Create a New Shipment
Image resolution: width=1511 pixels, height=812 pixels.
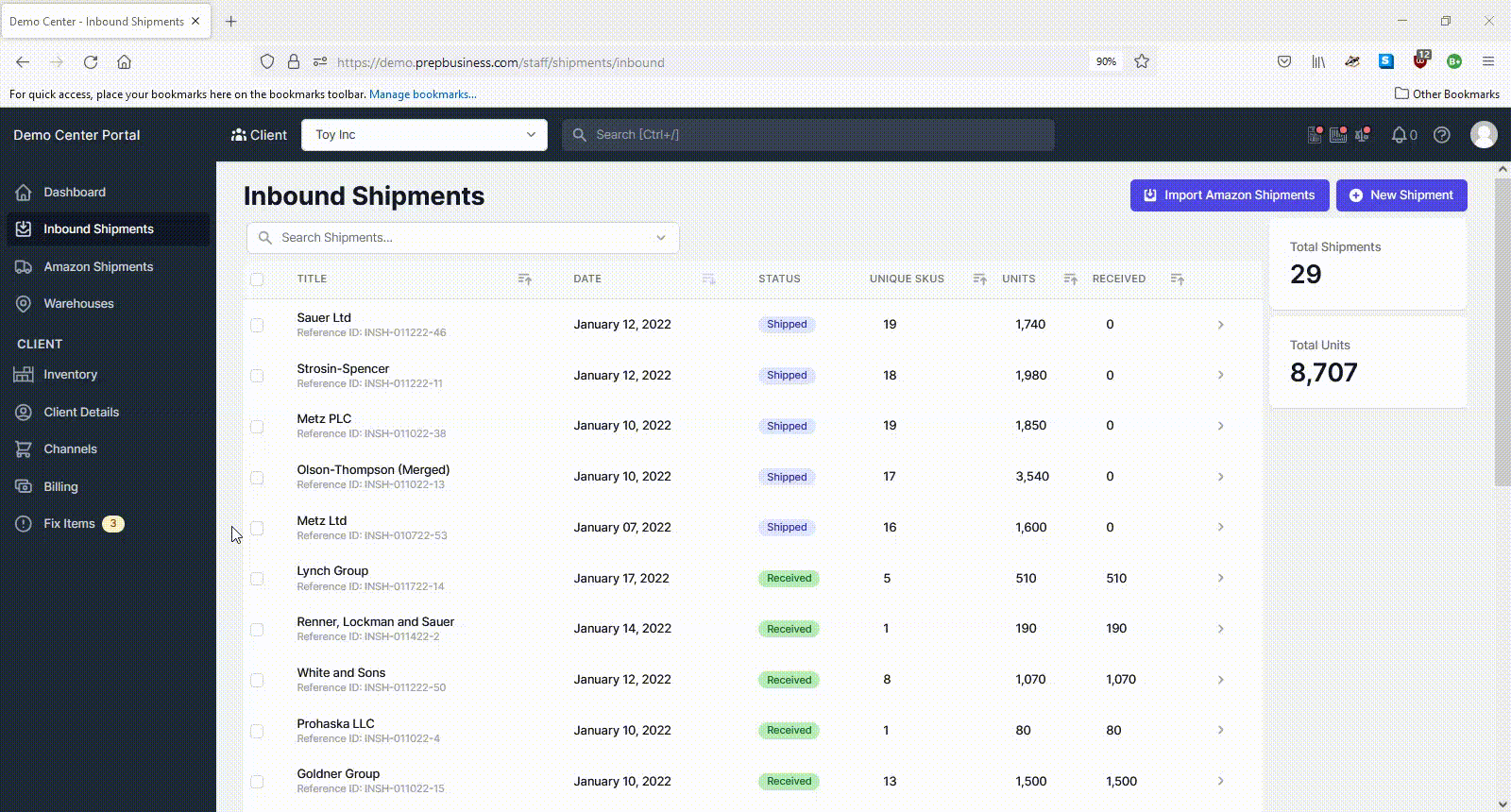point(1401,195)
